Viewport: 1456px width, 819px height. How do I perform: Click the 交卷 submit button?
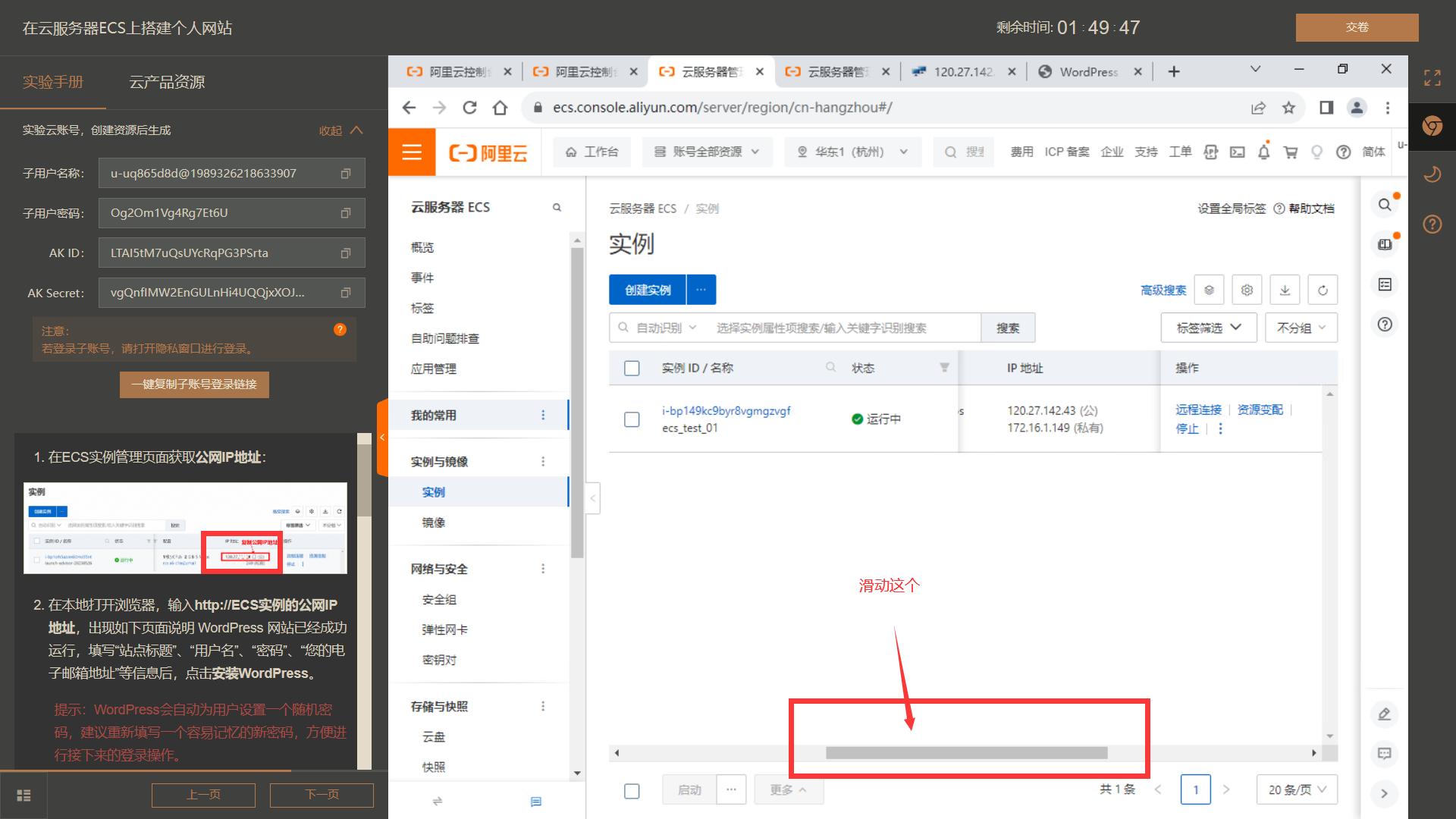coord(1357,27)
